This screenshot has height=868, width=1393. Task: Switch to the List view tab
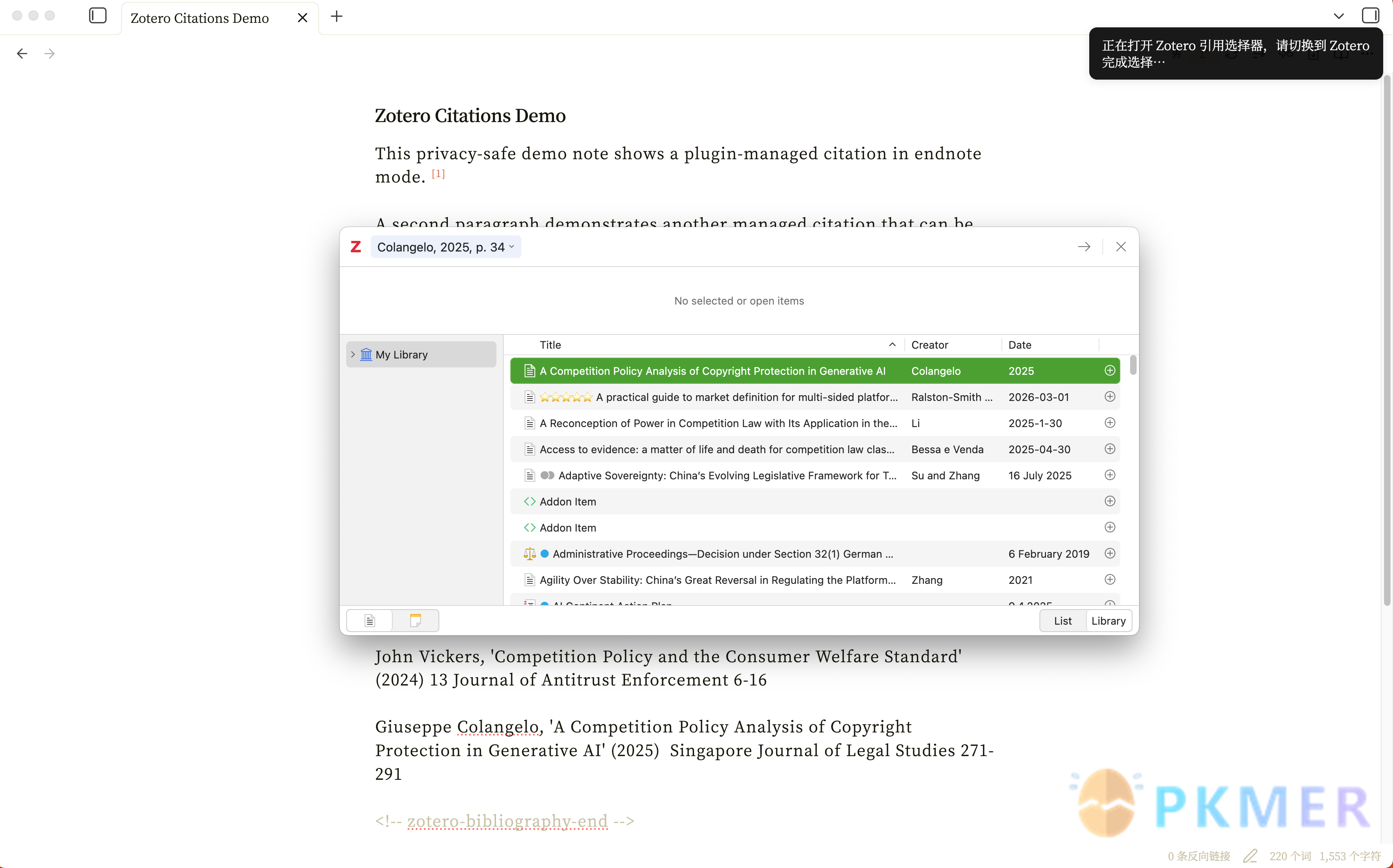(1062, 621)
